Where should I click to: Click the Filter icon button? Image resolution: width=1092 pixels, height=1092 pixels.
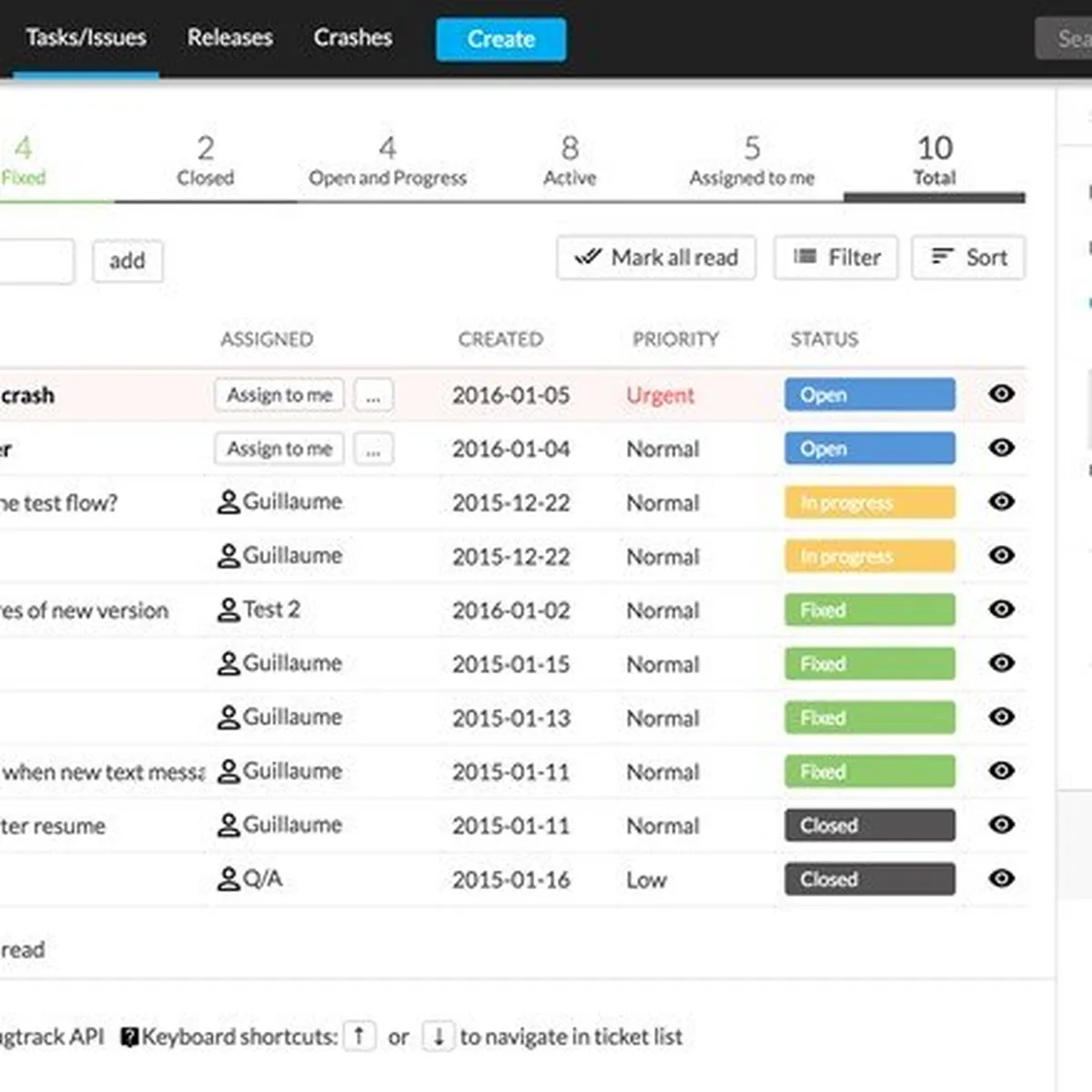click(x=806, y=258)
